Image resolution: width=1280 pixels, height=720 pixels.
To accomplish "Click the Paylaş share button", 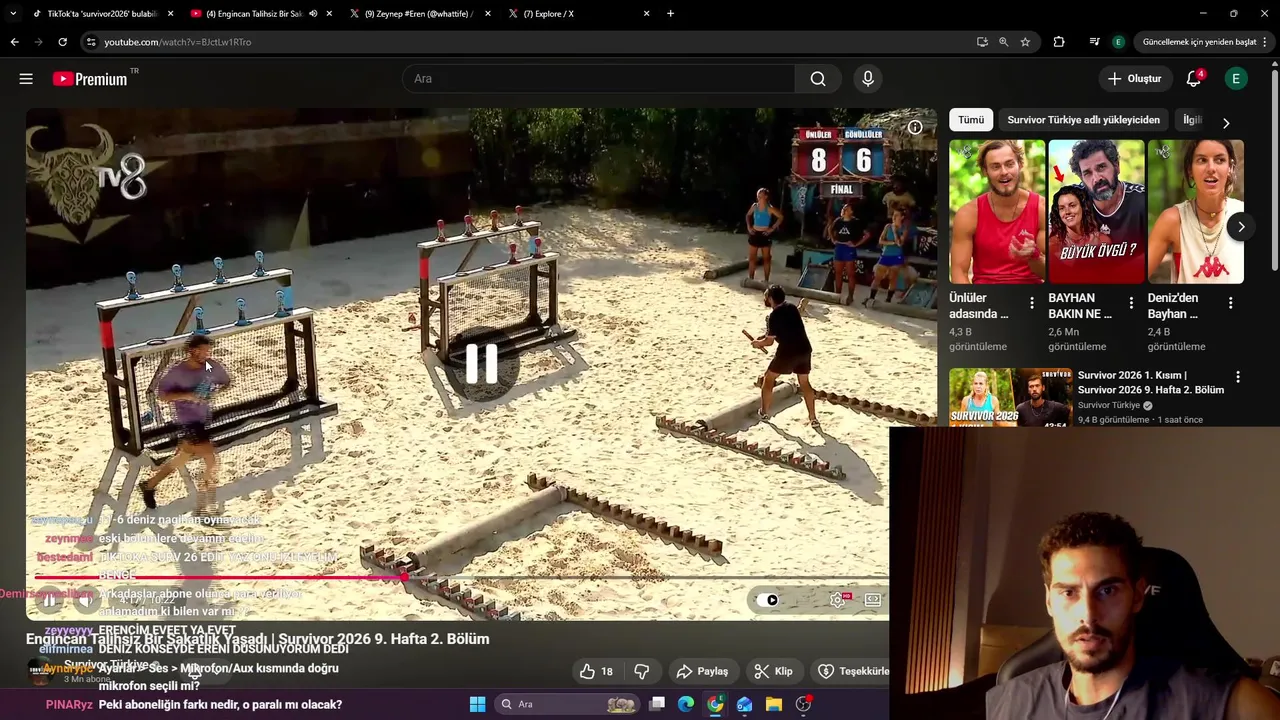I will 702,671.
